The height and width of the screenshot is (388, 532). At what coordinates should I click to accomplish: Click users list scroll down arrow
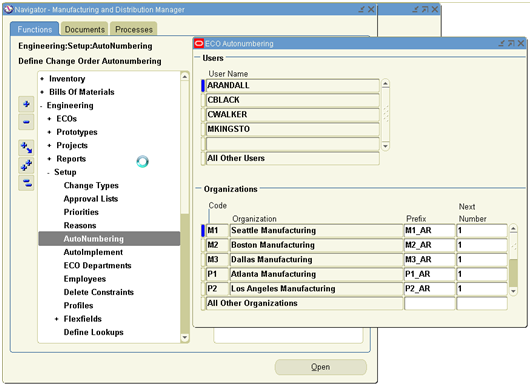[385, 146]
